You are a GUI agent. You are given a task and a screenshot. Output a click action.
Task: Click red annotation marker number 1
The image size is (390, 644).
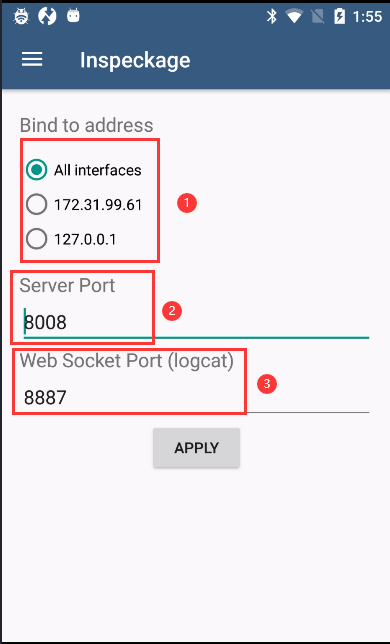click(187, 203)
